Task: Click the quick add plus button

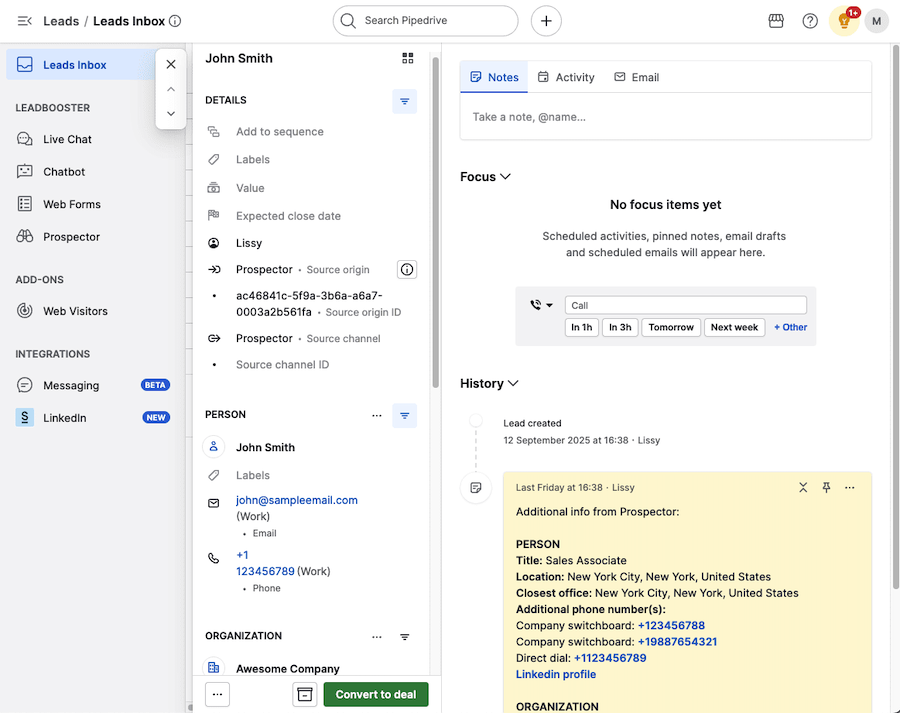Action: point(546,21)
